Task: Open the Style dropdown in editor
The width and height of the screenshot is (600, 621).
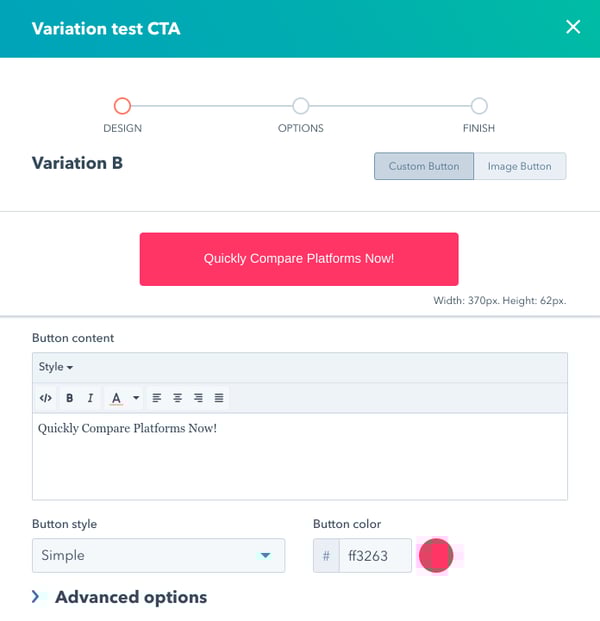Action: (56, 367)
